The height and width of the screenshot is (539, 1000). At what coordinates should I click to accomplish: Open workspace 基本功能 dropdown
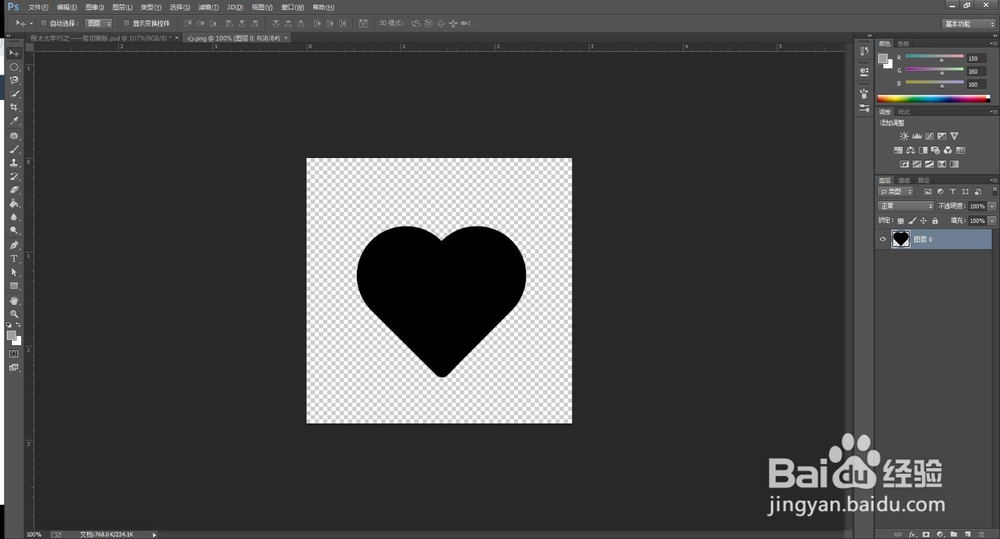(968, 24)
